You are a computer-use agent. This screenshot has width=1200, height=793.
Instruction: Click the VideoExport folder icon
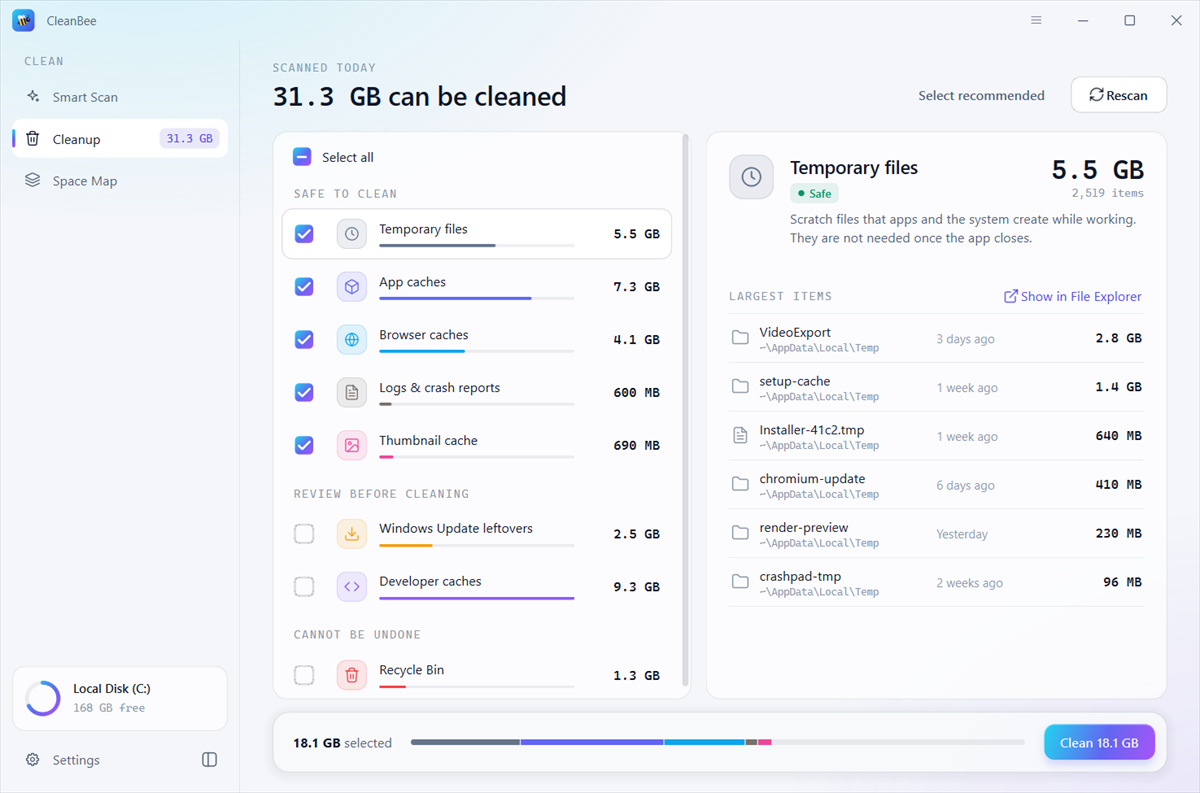740,338
